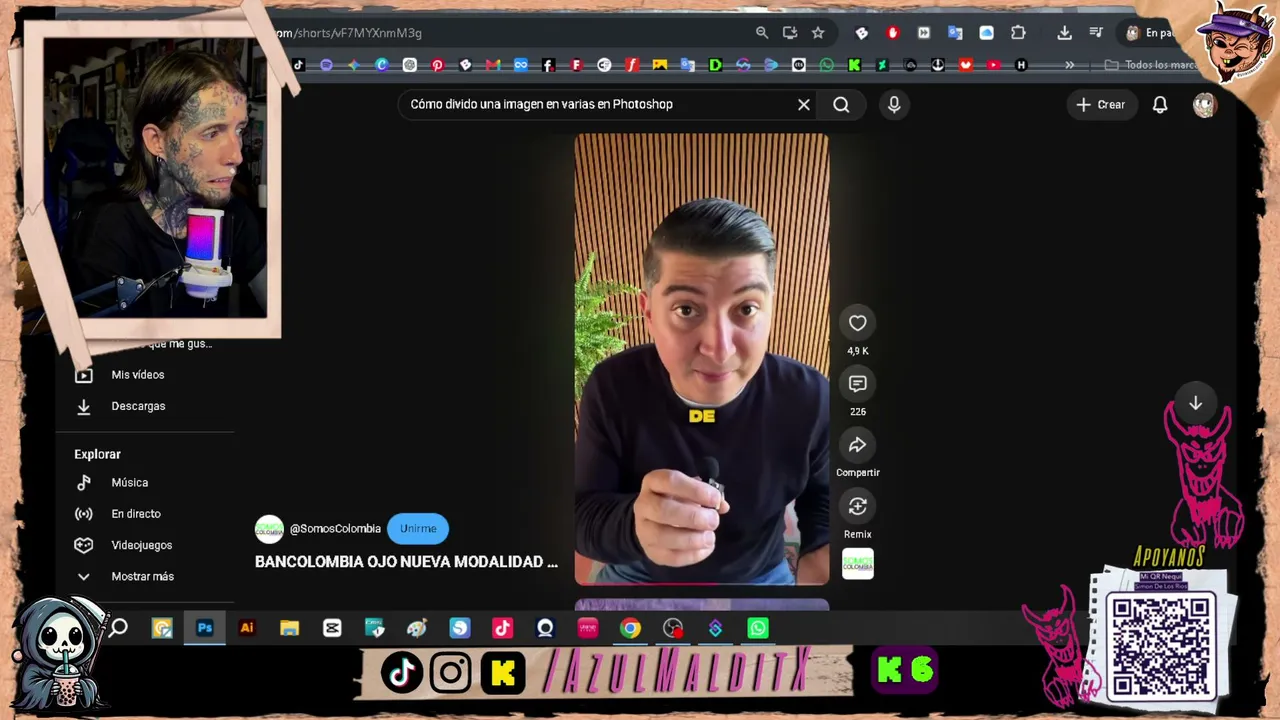Open Windows taskbar search

[119, 628]
